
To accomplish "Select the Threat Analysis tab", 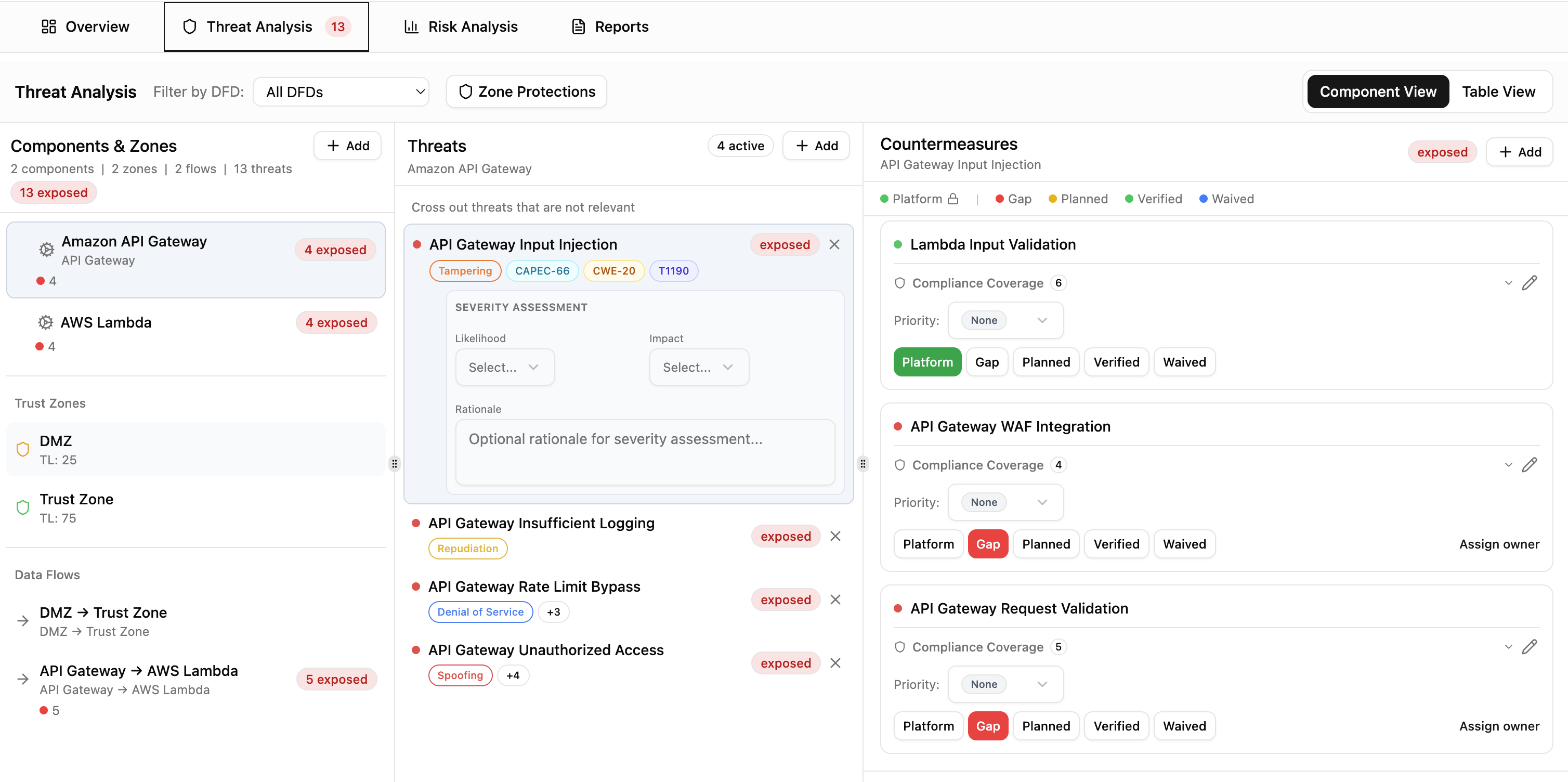I will [266, 26].
